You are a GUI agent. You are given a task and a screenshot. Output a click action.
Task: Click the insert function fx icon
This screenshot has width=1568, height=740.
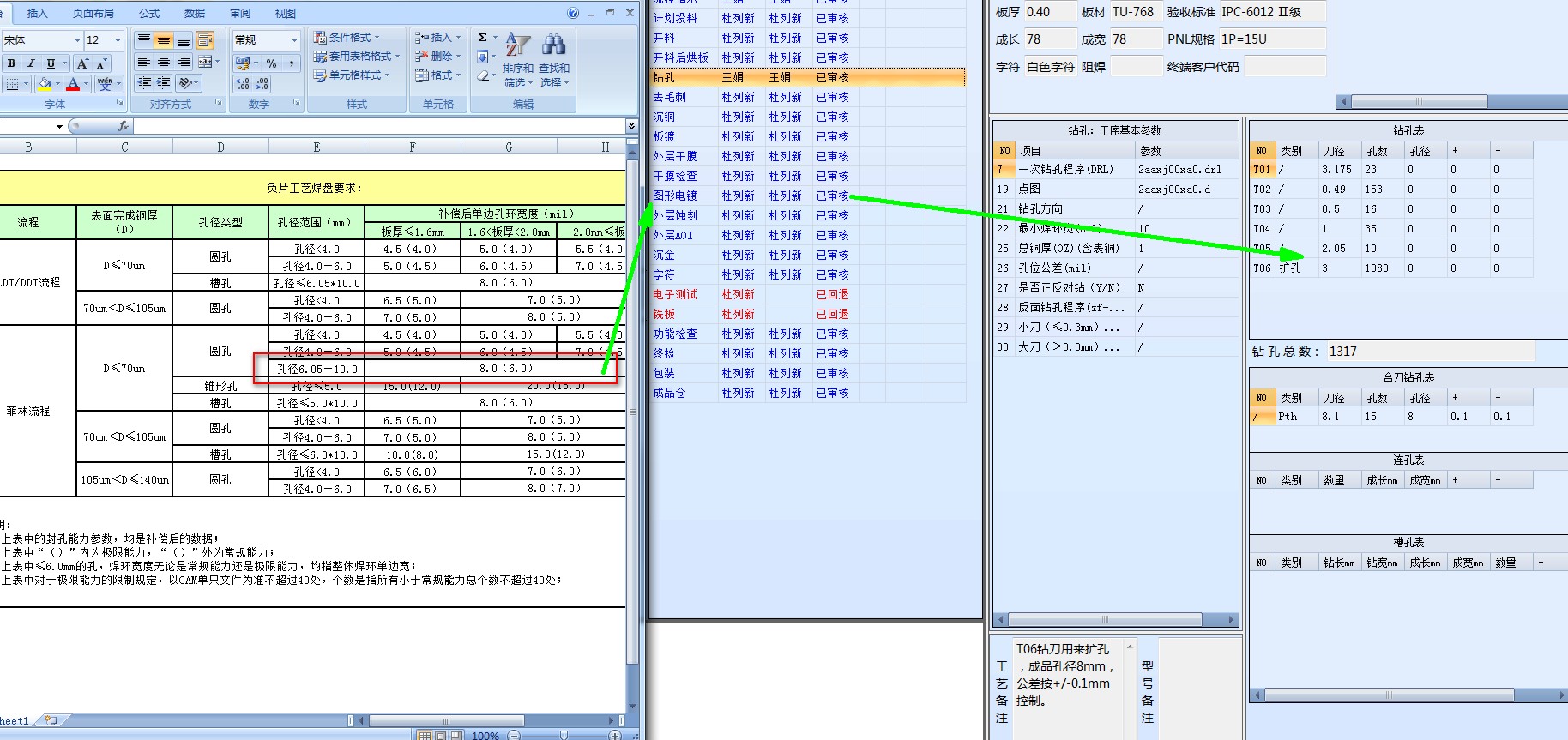point(124,126)
